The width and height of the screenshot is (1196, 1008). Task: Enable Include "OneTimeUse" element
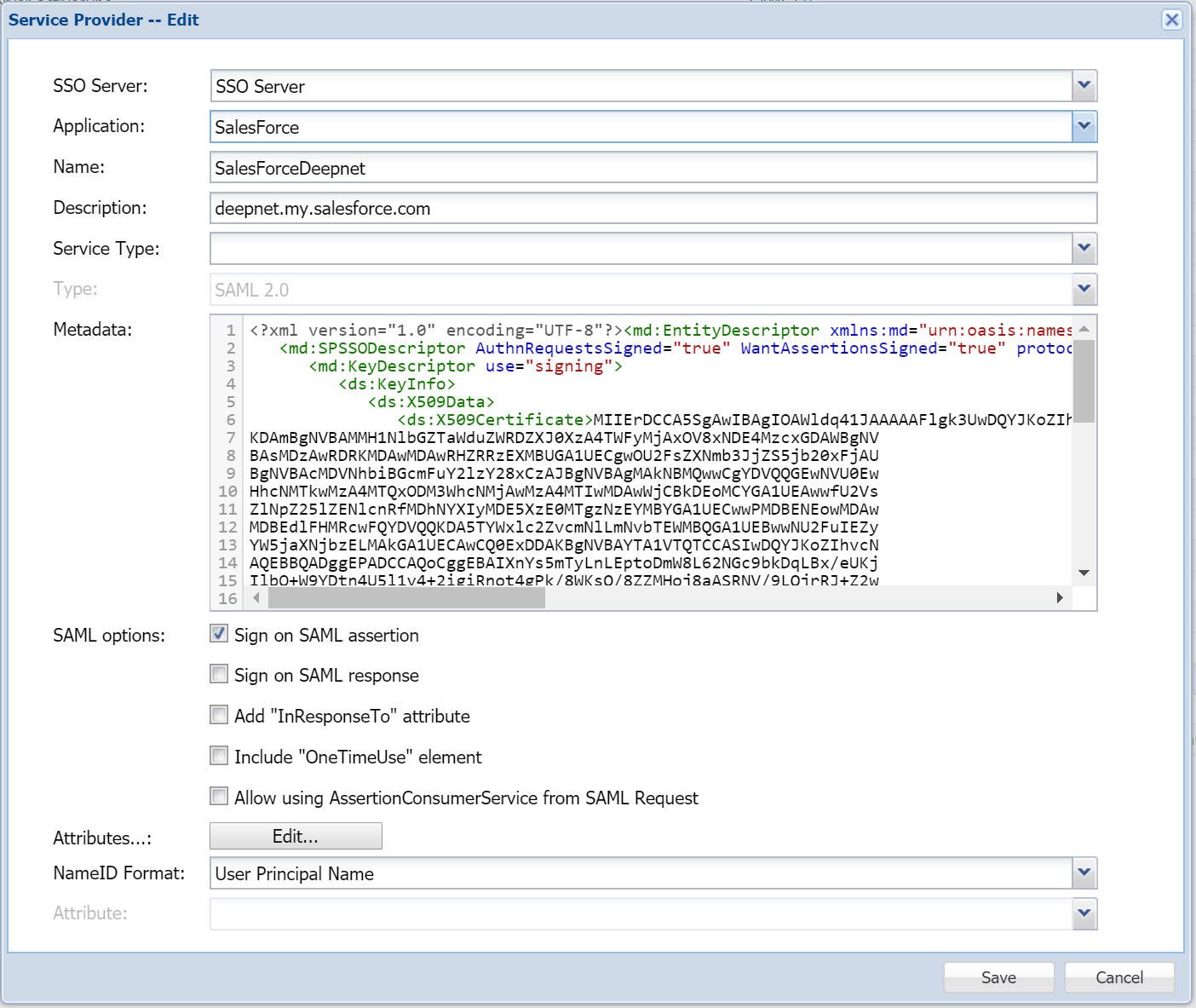tap(219, 756)
